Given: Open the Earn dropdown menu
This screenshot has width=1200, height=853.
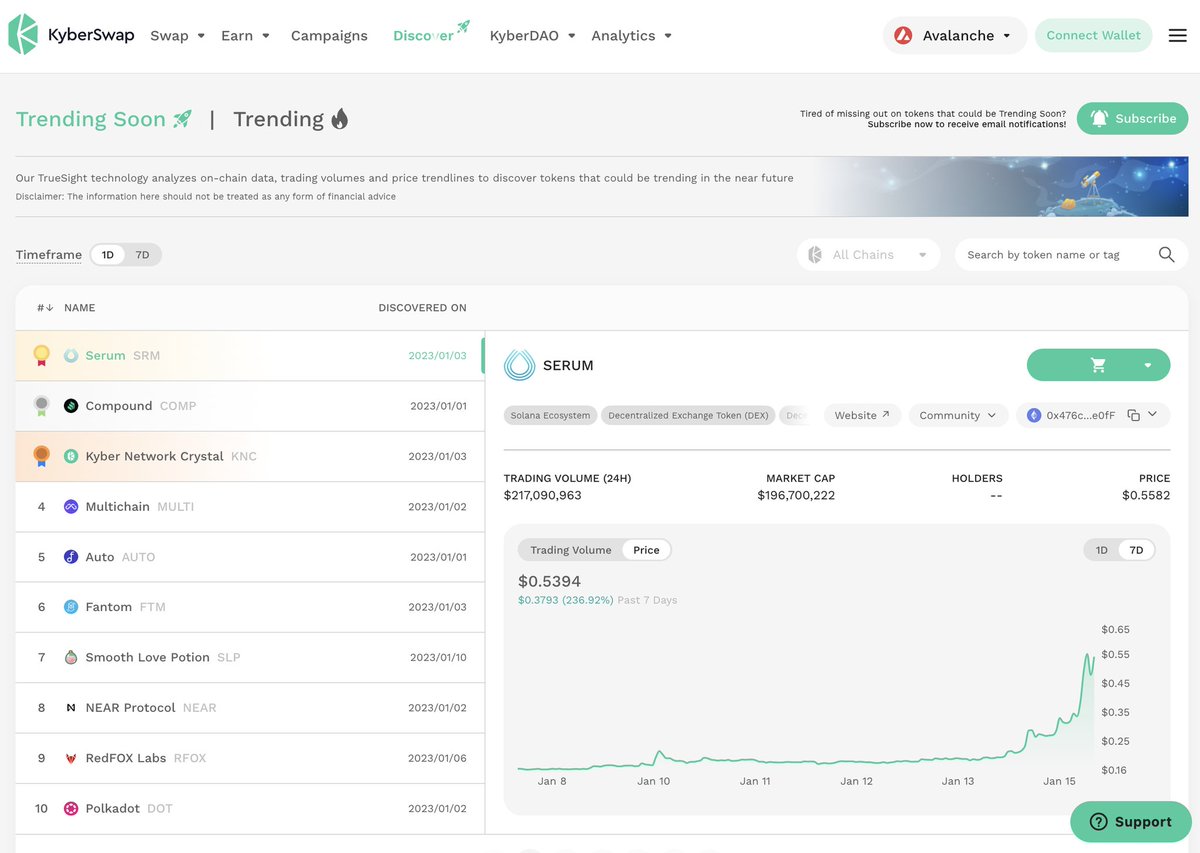Looking at the screenshot, I should pyautogui.click(x=245, y=35).
